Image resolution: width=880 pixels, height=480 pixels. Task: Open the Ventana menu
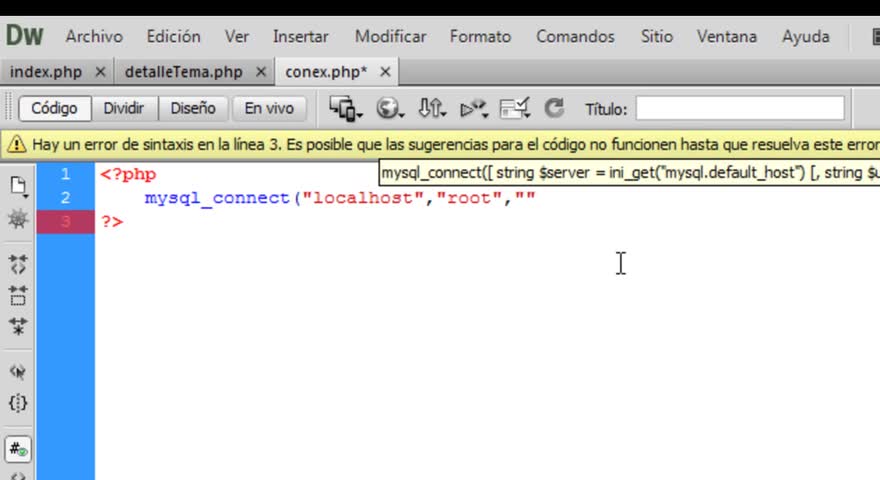coord(726,36)
